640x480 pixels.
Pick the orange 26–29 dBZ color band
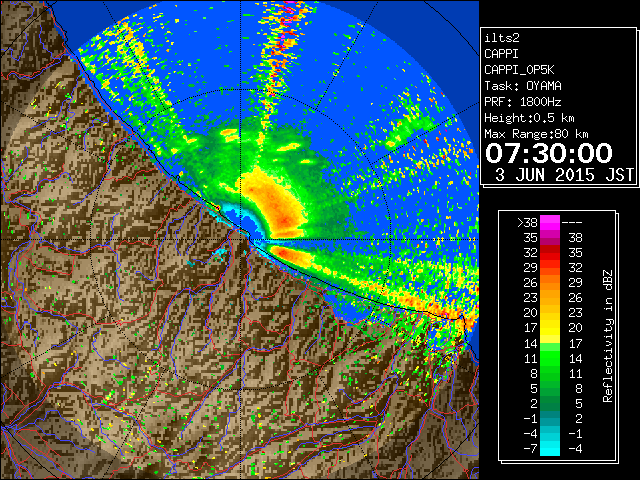point(550,283)
